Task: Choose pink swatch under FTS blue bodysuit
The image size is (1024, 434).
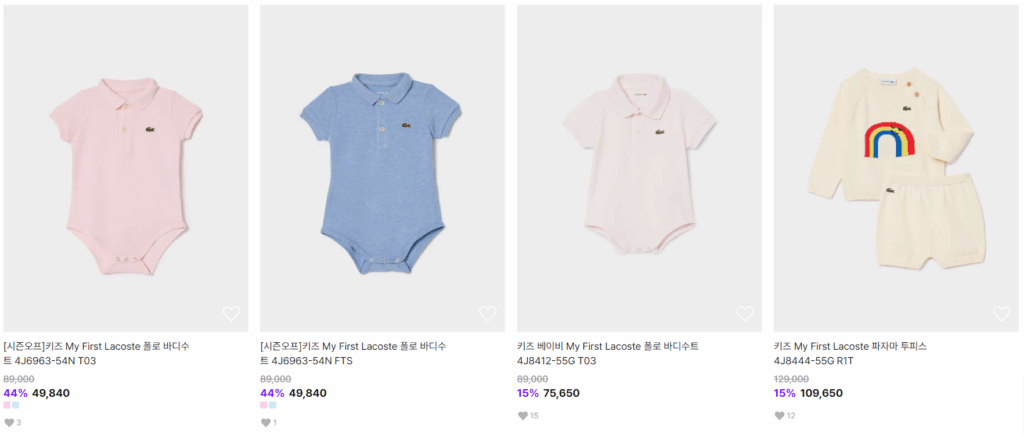Action: 264,406
